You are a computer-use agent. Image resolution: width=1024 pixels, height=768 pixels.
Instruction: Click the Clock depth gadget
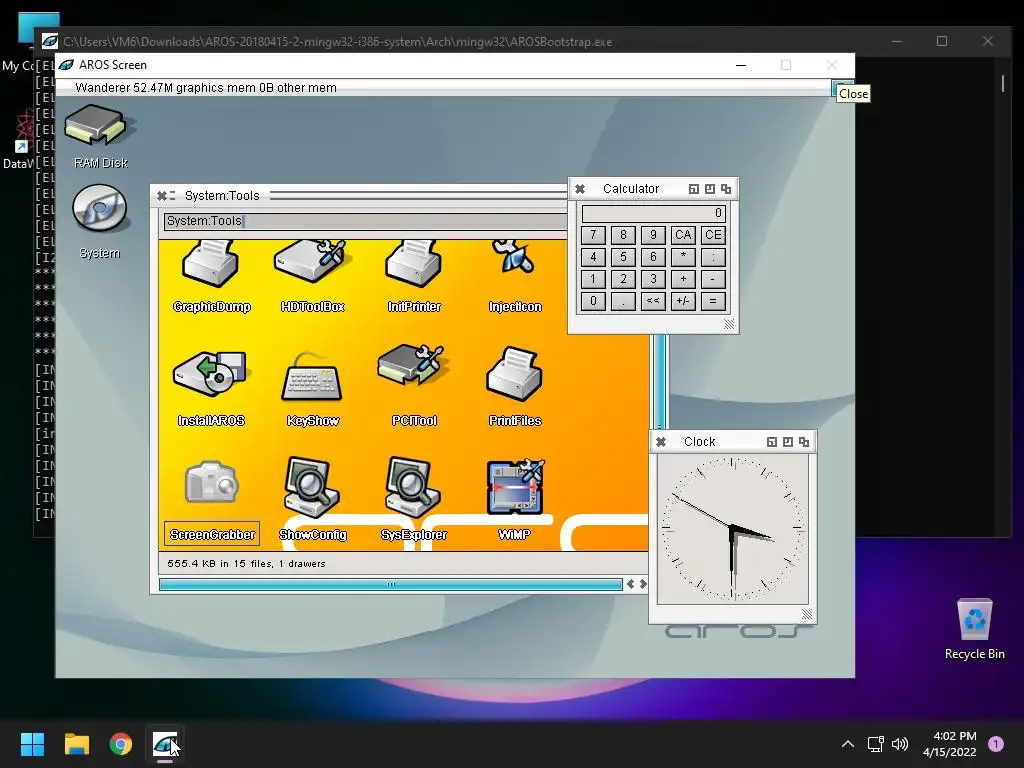tap(804, 442)
